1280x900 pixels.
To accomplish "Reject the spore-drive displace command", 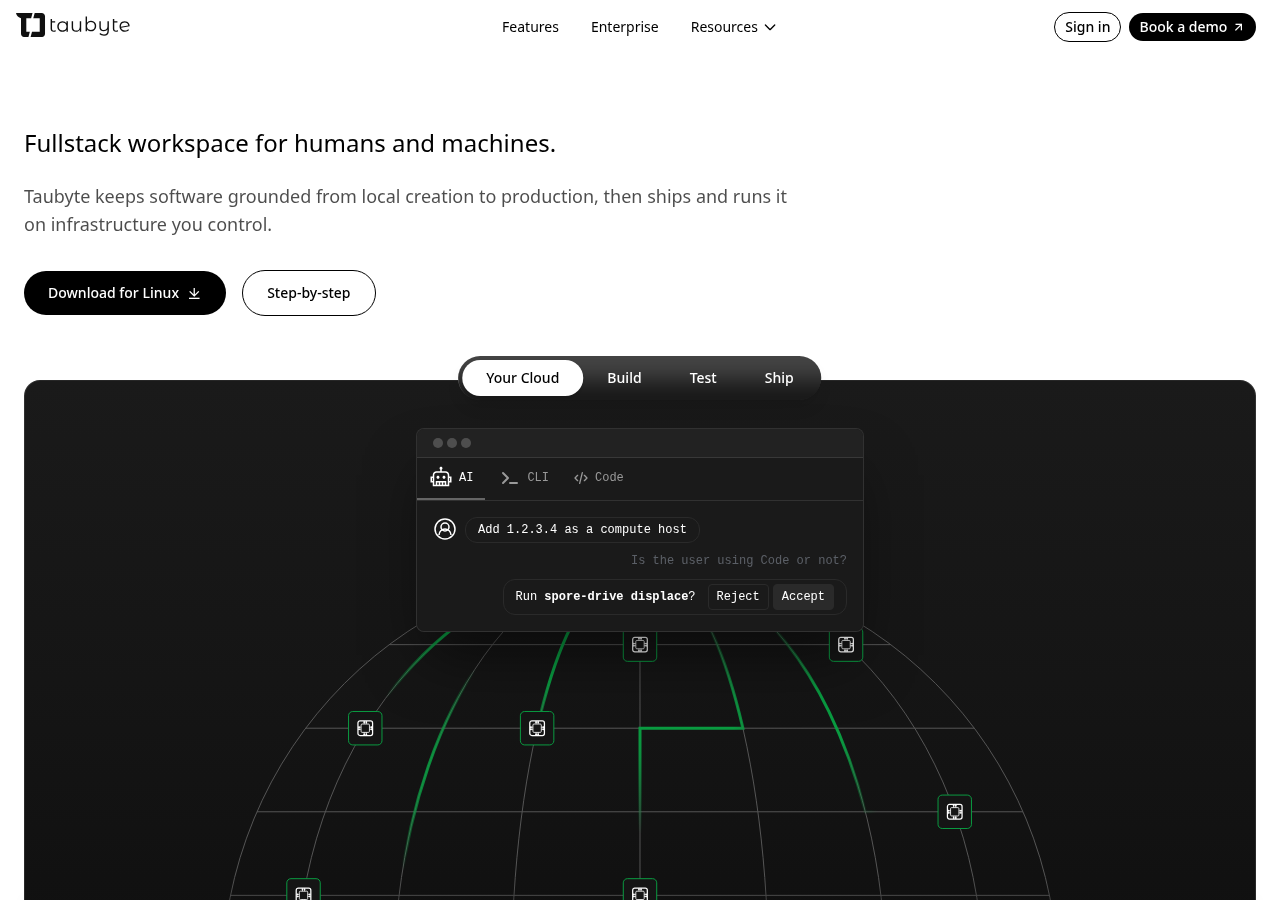I will [x=738, y=597].
